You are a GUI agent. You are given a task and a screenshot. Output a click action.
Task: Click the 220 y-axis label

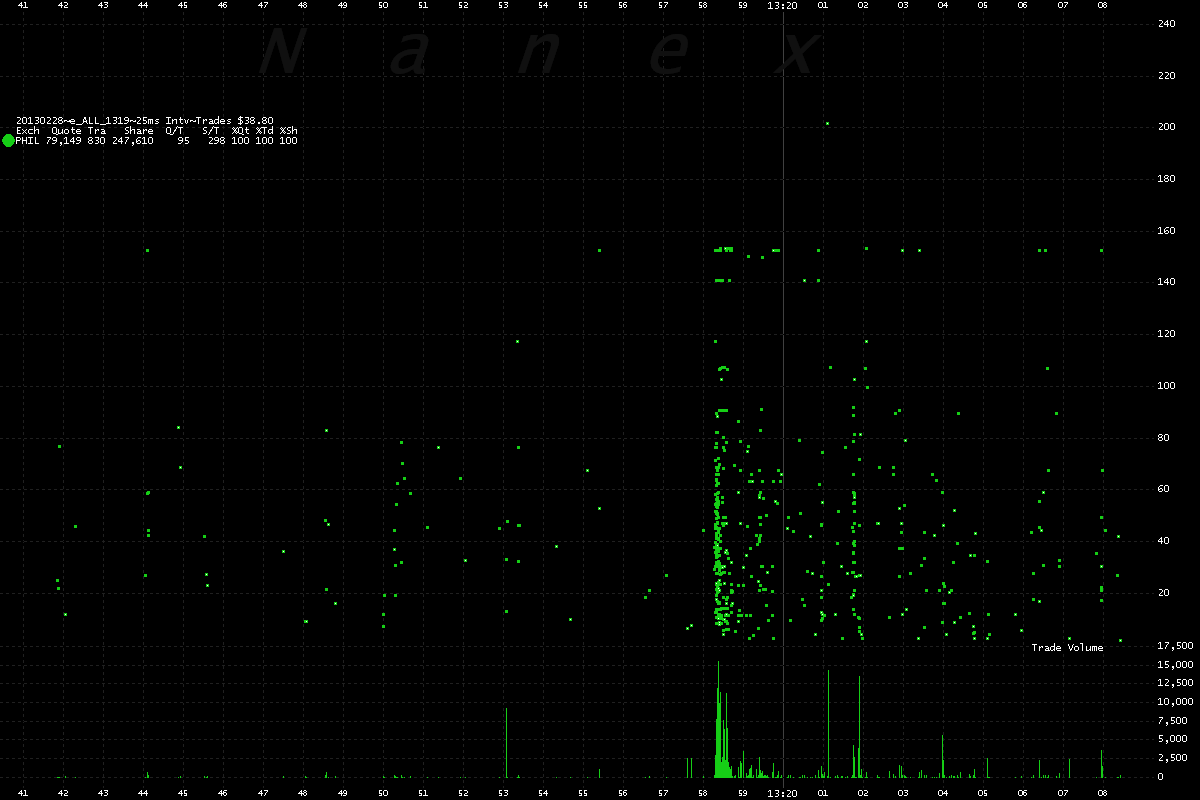(x=1166, y=76)
